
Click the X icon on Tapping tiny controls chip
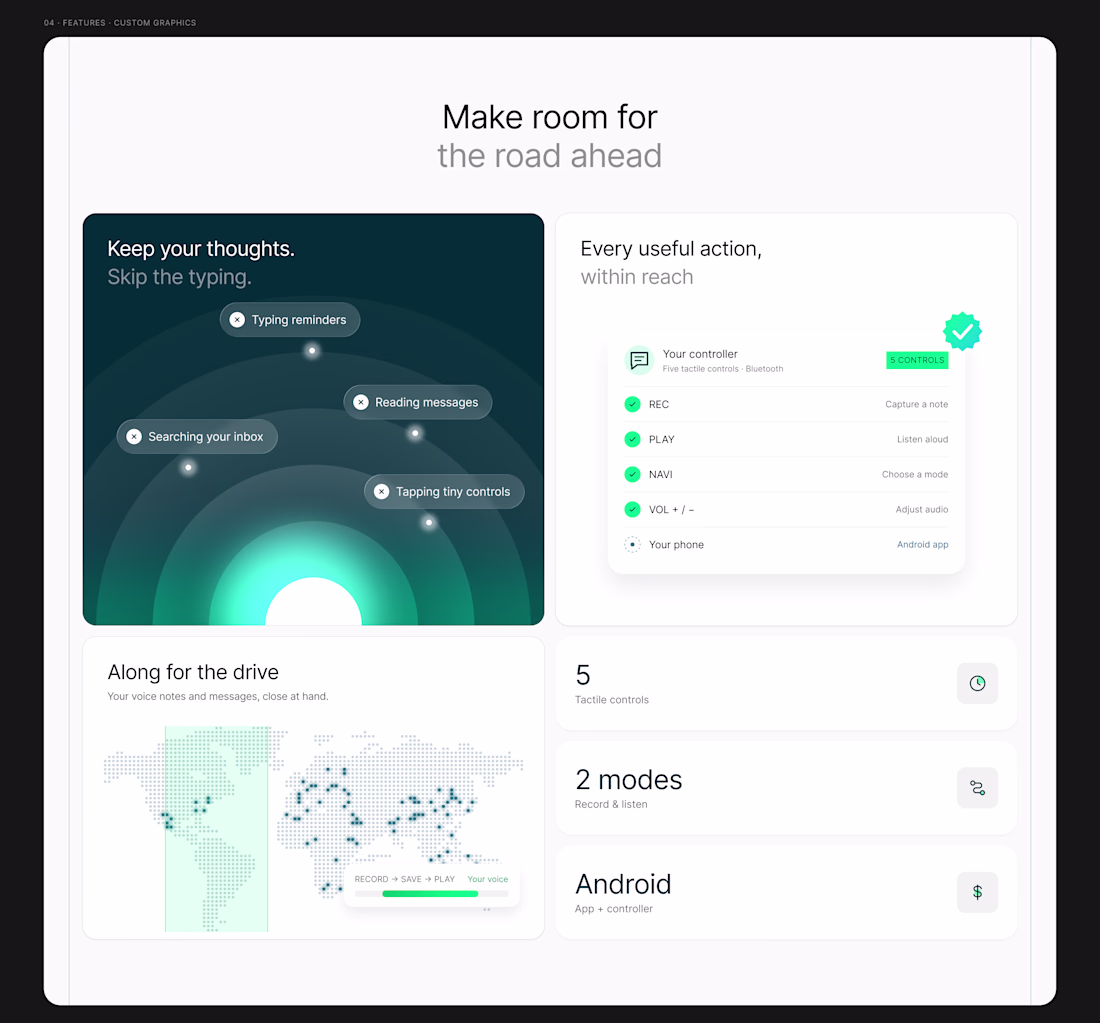click(382, 492)
